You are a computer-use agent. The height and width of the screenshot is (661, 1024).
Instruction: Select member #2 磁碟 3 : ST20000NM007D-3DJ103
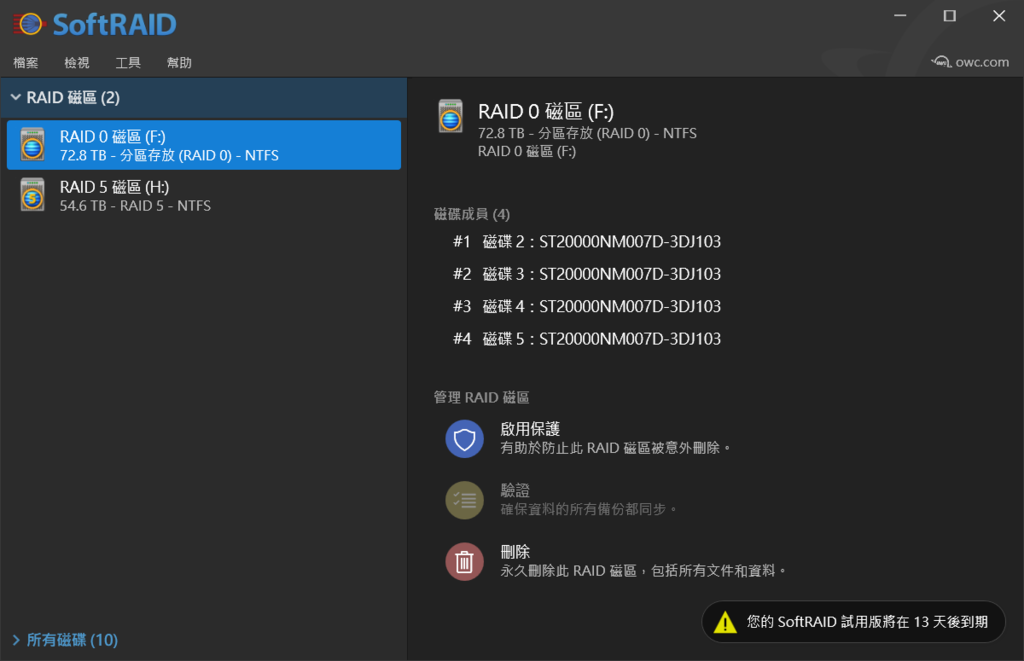point(587,274)
